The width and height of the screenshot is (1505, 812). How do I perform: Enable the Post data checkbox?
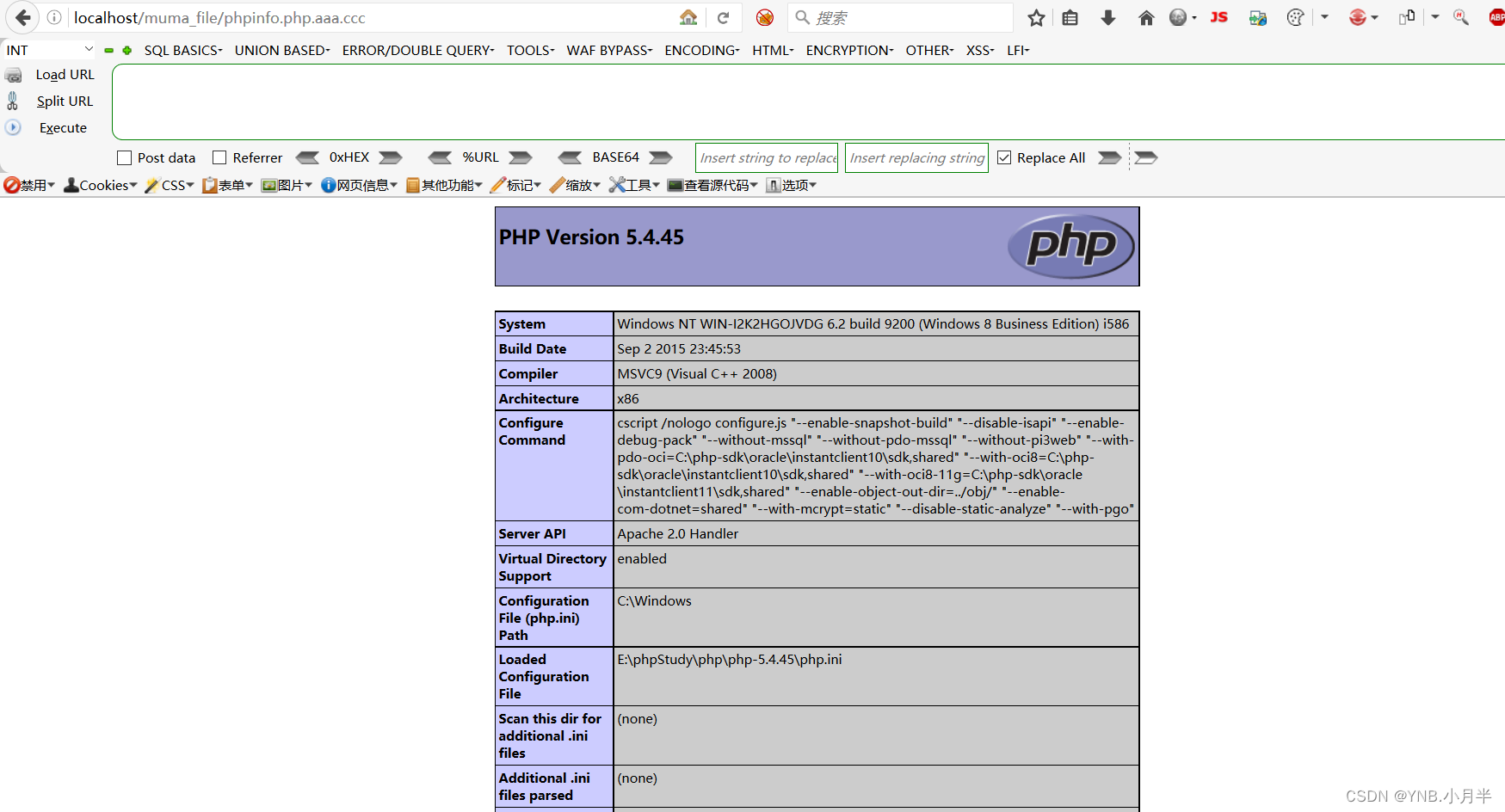[x=125, y=158]
